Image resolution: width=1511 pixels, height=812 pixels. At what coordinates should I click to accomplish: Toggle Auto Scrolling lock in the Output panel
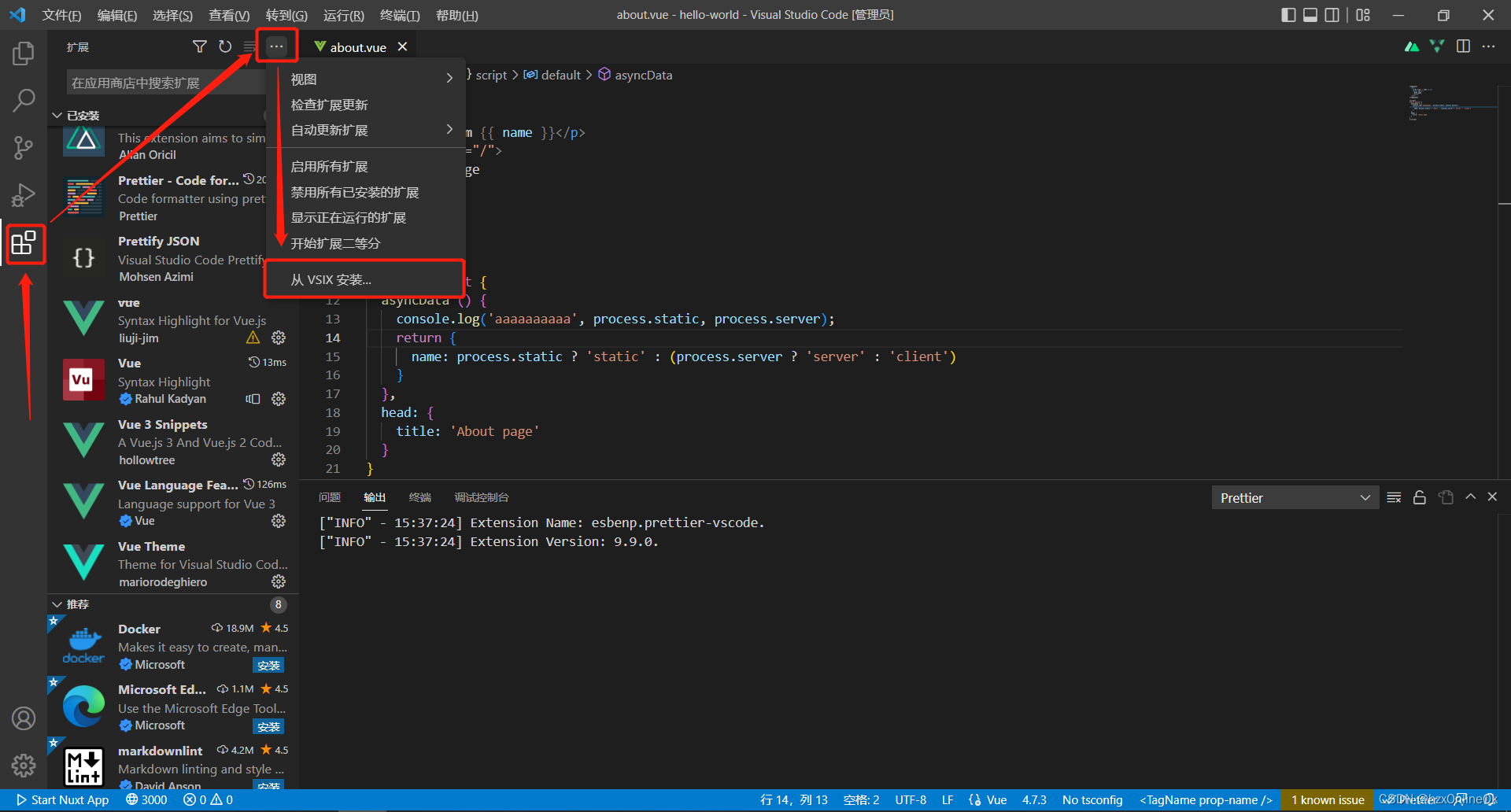tap(1419, 497)
